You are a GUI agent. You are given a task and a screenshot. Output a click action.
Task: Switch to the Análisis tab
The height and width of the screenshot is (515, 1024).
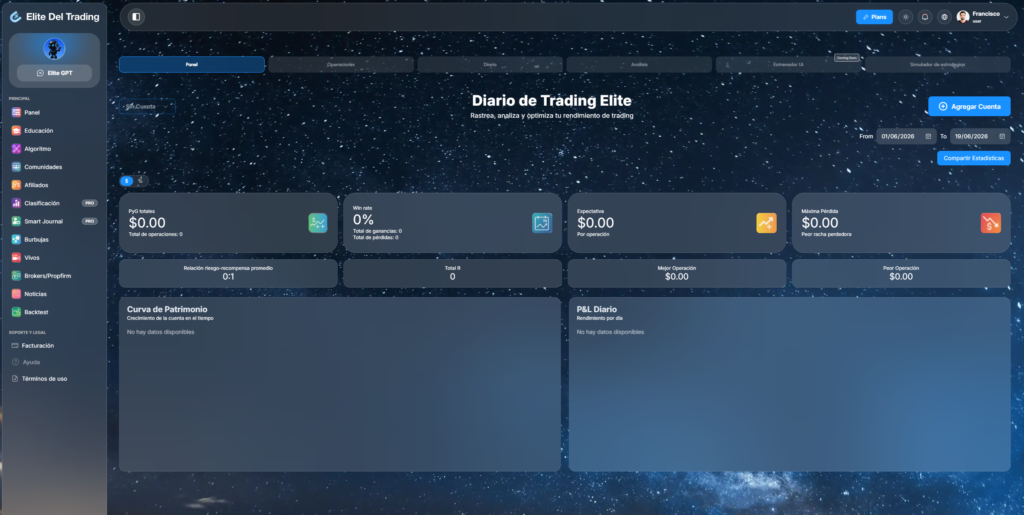coord(639,65)
